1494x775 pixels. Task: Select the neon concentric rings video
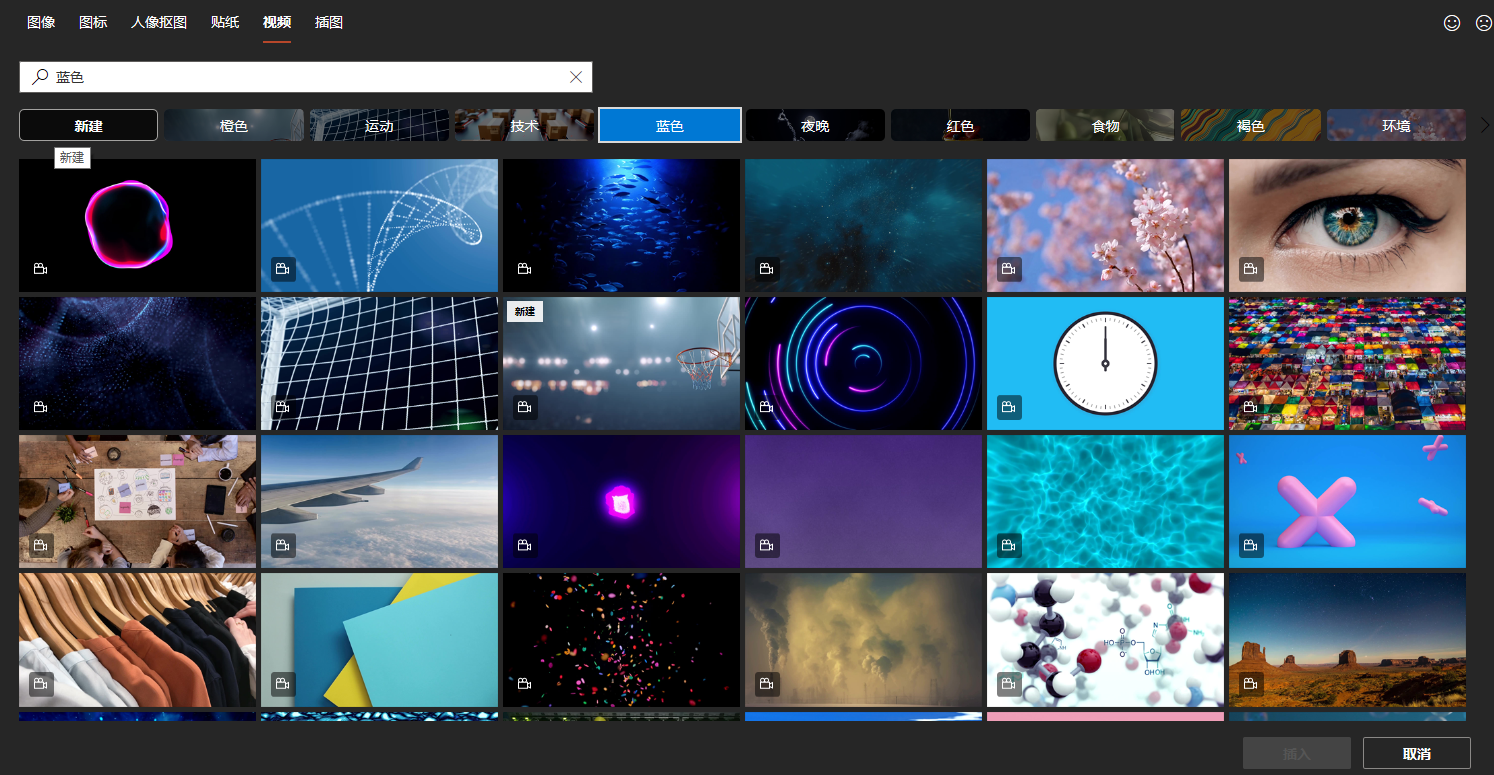pos(863,363)
